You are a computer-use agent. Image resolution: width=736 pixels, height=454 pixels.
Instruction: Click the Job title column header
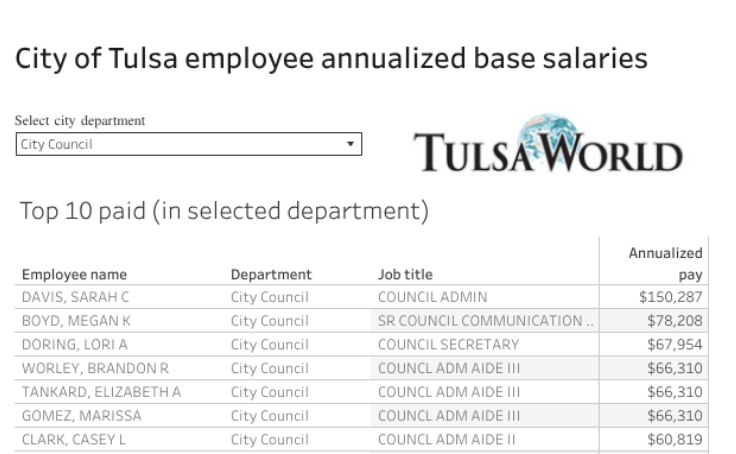(x=405, y=274)
